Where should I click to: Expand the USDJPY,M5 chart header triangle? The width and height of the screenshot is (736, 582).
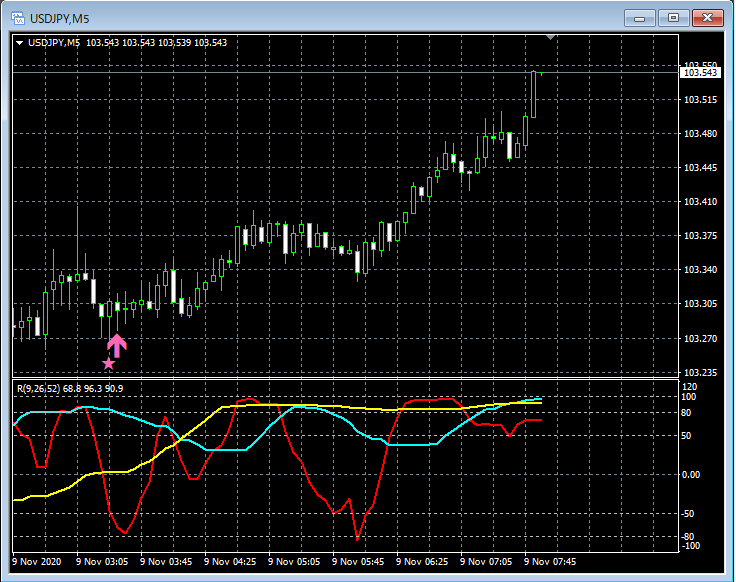[20, 43]
